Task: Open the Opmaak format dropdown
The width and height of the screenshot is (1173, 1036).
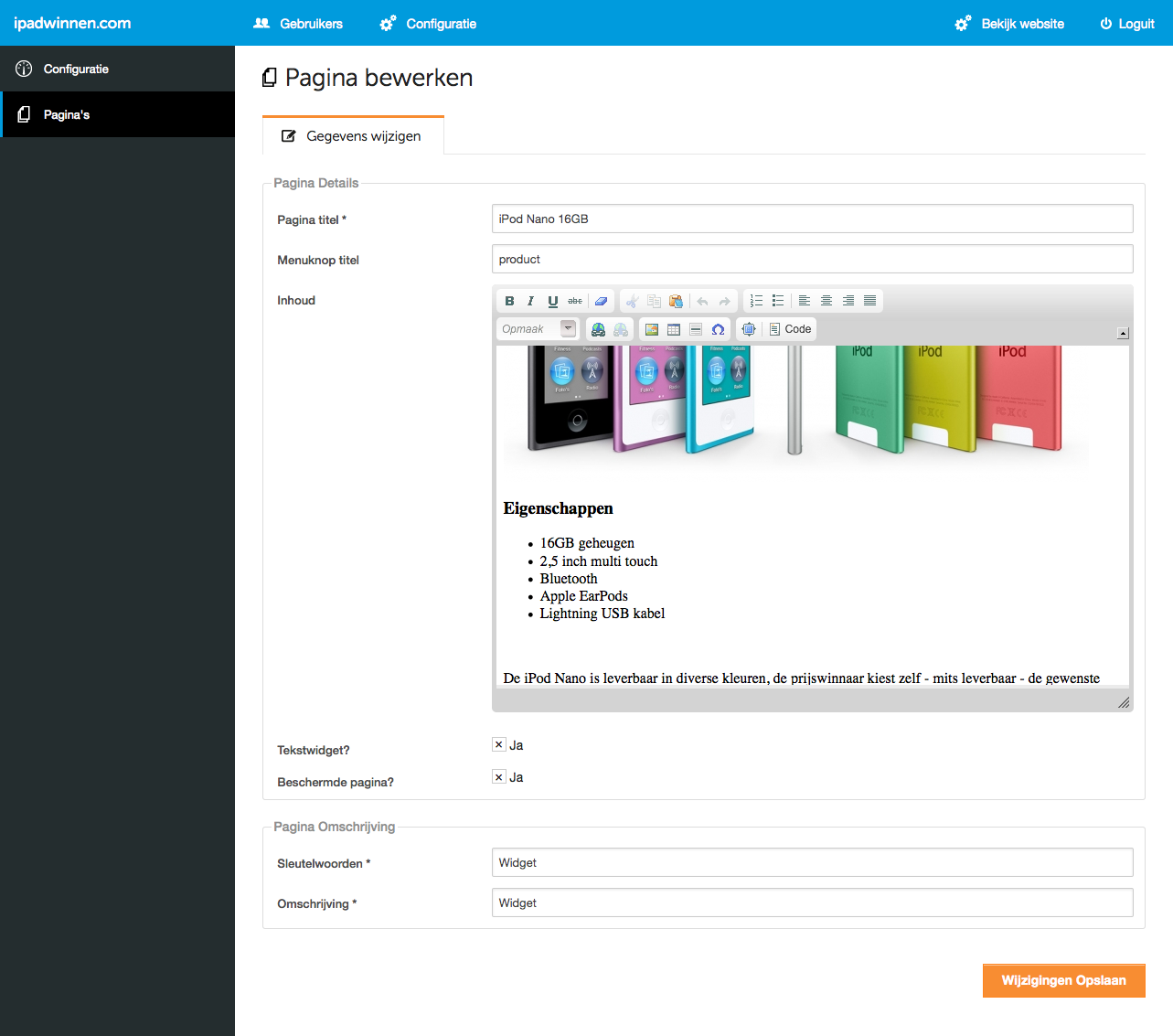Action: point(539,329)
